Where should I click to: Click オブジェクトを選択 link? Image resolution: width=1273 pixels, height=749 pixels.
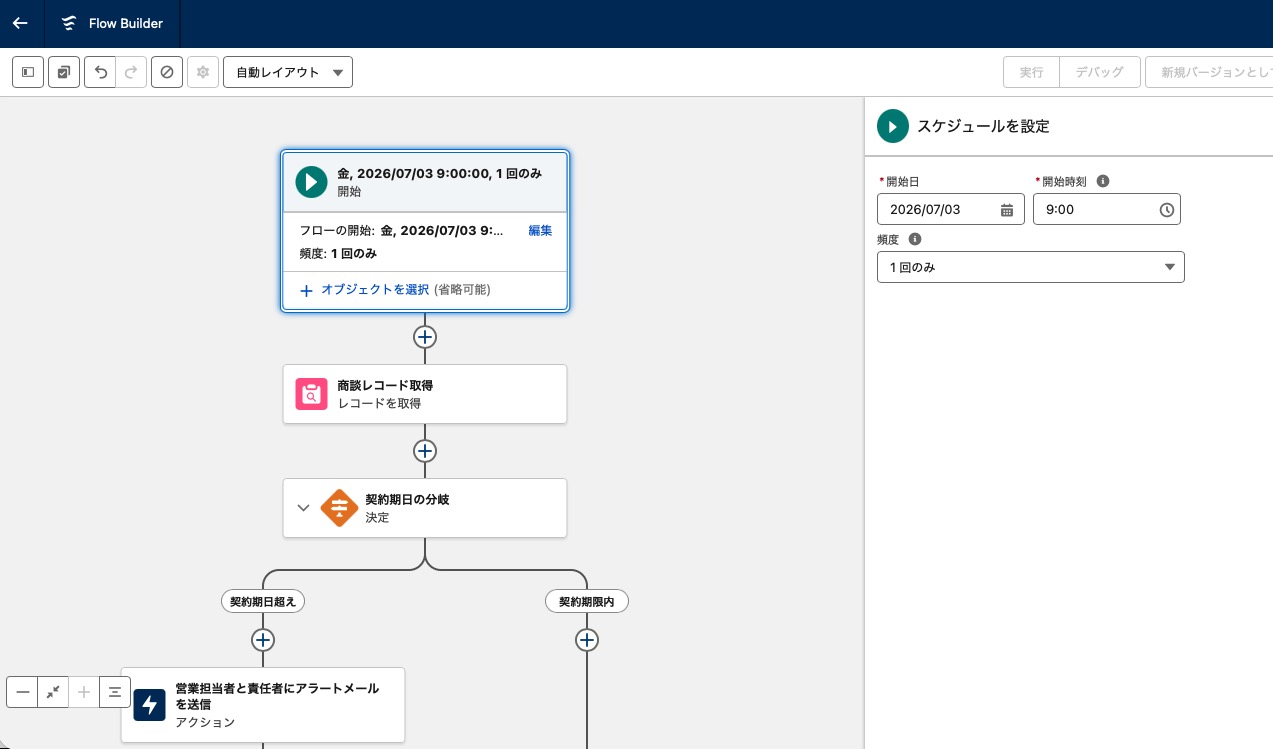375,290
